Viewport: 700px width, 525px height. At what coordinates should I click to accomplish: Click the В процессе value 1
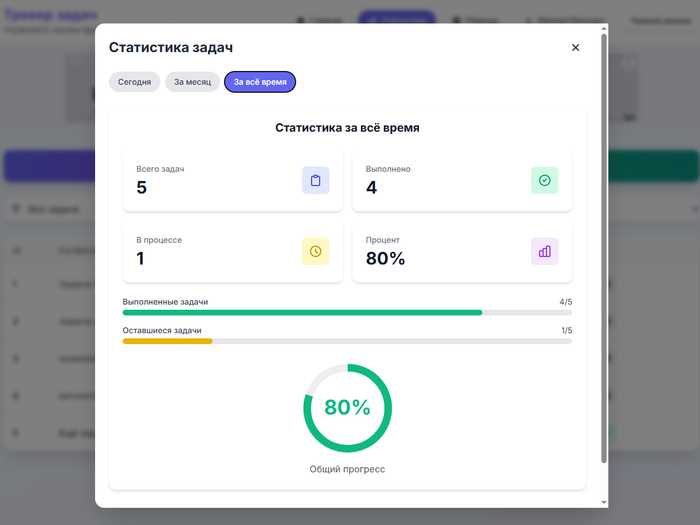tap(140, 258)
